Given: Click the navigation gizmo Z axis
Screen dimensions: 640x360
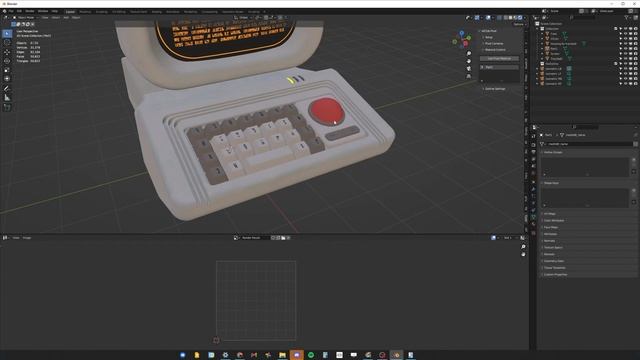Looking at the screenshot, I should (x=462, y=33).
